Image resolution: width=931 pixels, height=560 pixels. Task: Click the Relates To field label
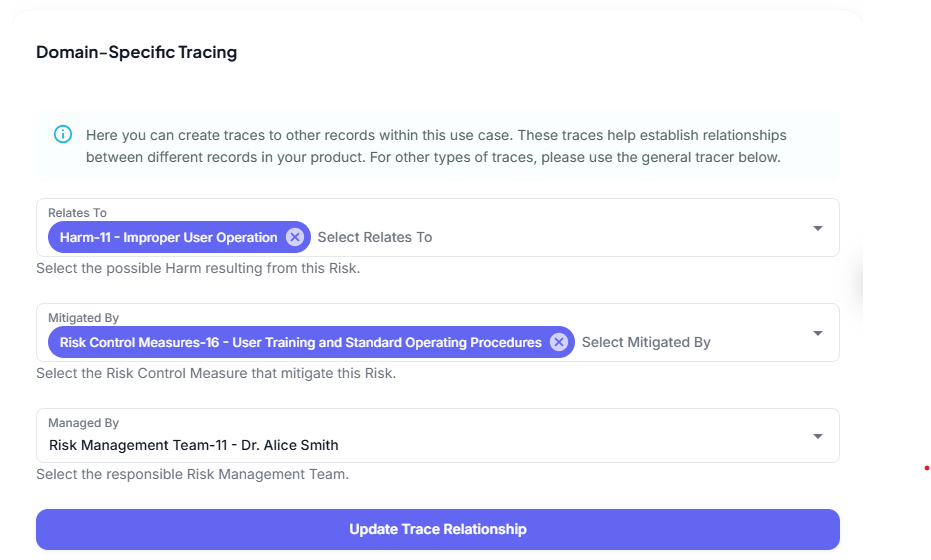[77, 213]
